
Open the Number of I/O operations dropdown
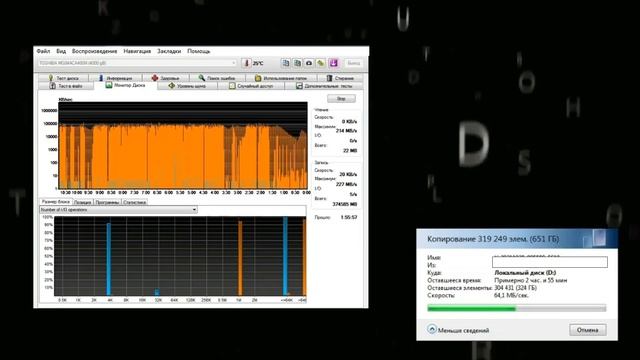pos(118,209)
